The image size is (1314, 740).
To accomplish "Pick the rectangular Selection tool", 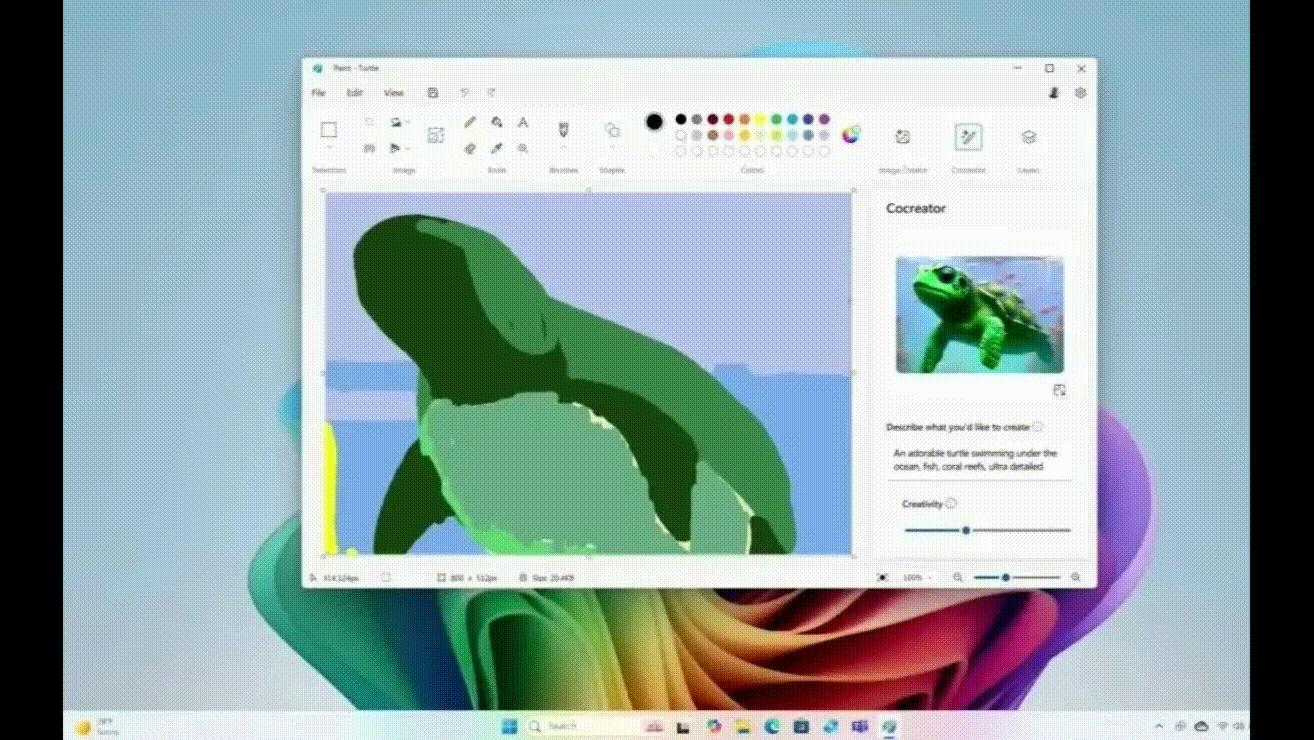I will coord(328,130).
